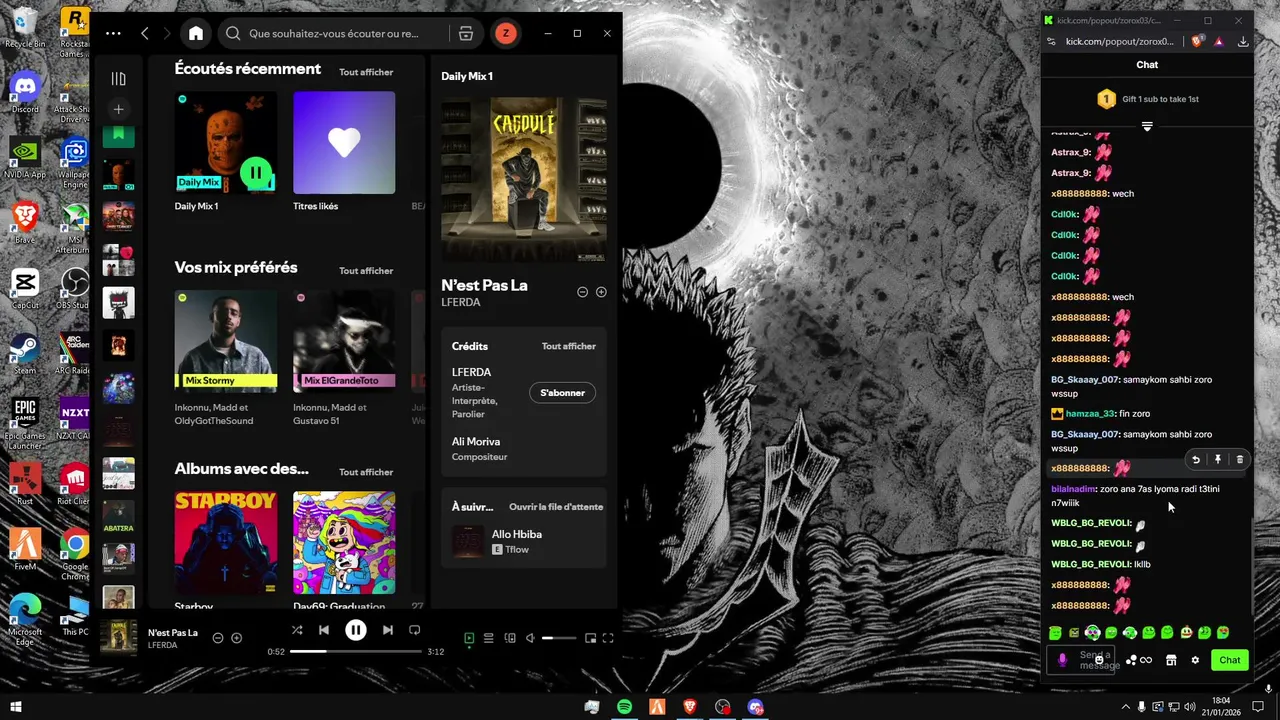The image size is (1280, 720).
Task: Open the Spotify three-dots menu
Action: (x=113, y=33)
